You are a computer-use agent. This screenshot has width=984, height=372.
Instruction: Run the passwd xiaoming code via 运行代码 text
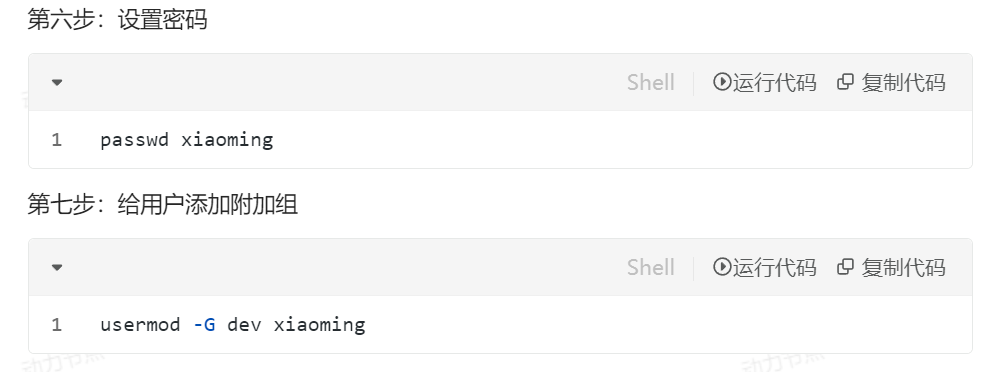[774, 82]
